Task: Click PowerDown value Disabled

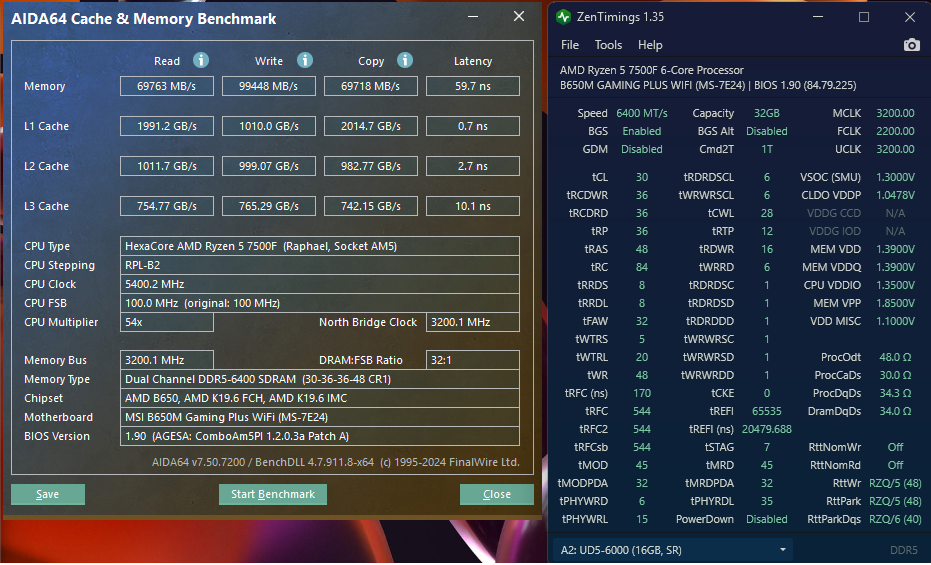Action: (767, 519)
